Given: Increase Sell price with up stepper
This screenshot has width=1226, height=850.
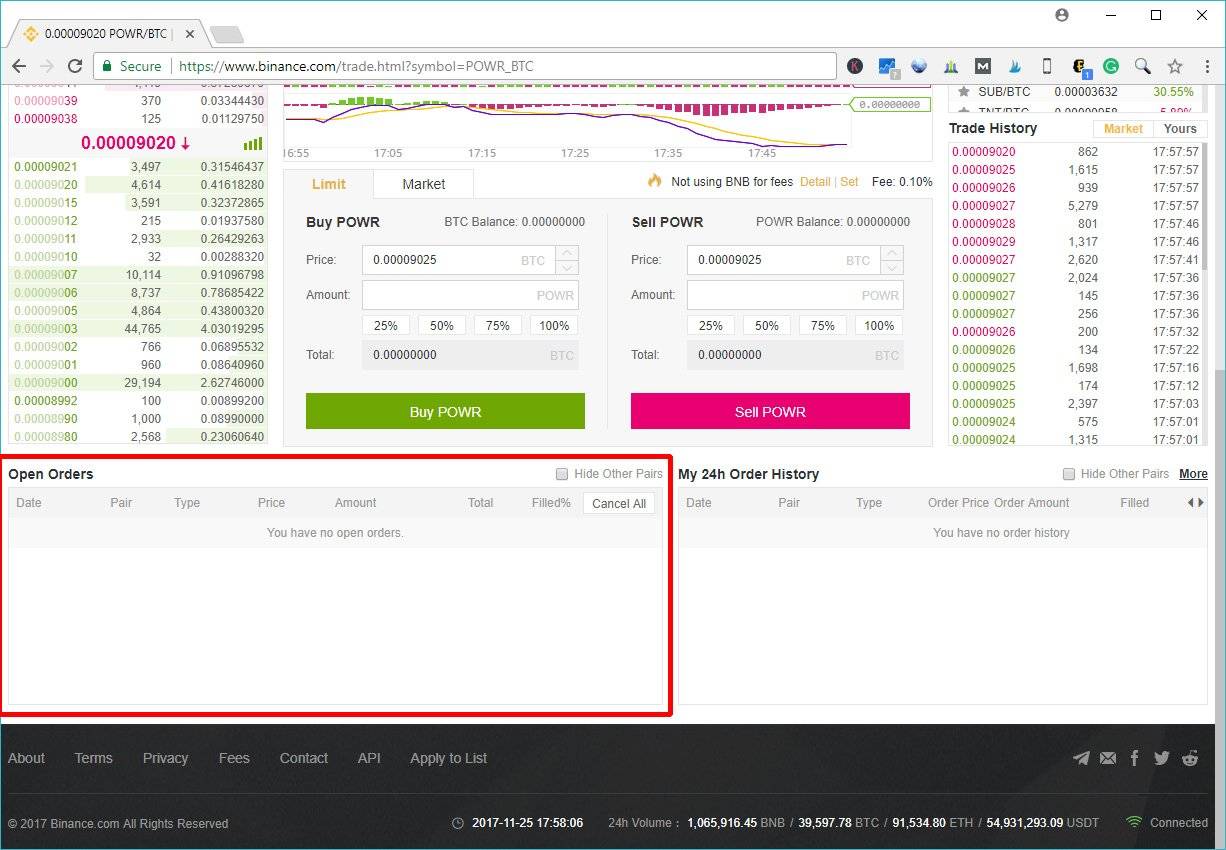Looking at the screenshot, I should coord(892,253).
